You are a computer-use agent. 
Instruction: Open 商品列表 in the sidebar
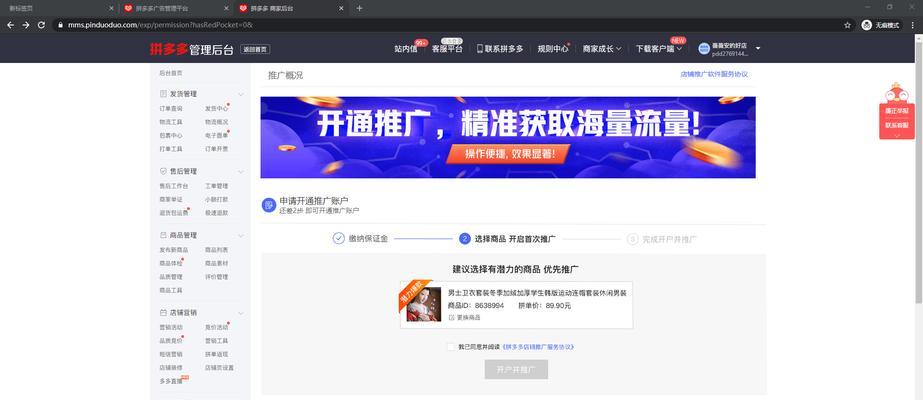tap(217, 250)
